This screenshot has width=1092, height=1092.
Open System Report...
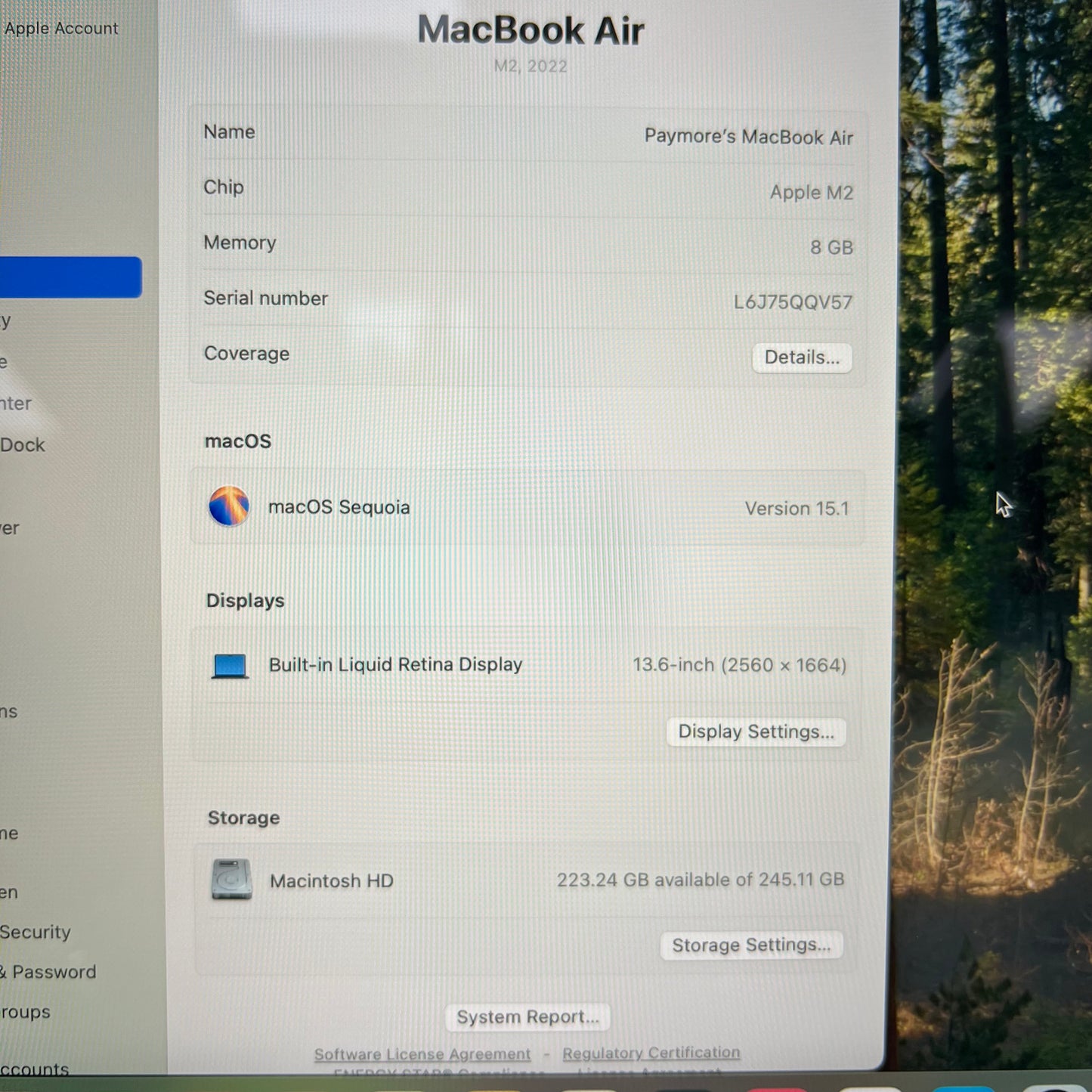(x=527, y=1016)
